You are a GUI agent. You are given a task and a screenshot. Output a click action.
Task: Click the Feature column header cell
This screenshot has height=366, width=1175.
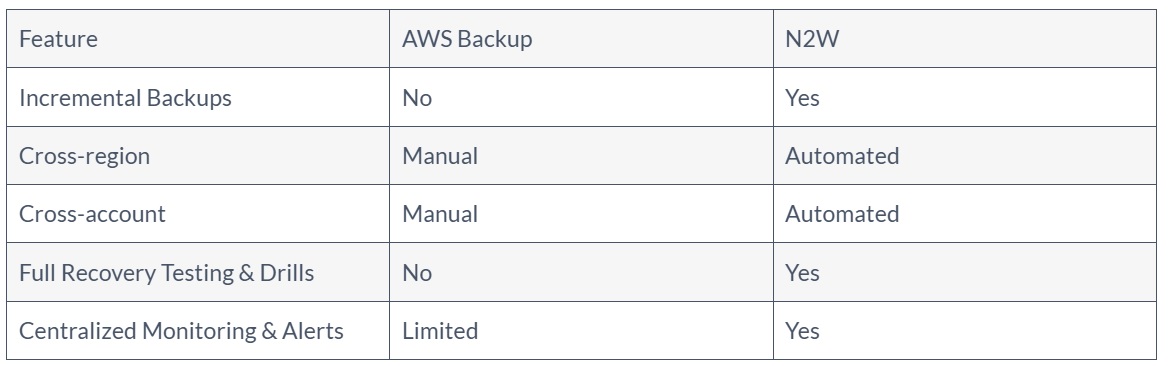[x=198, y=39]
